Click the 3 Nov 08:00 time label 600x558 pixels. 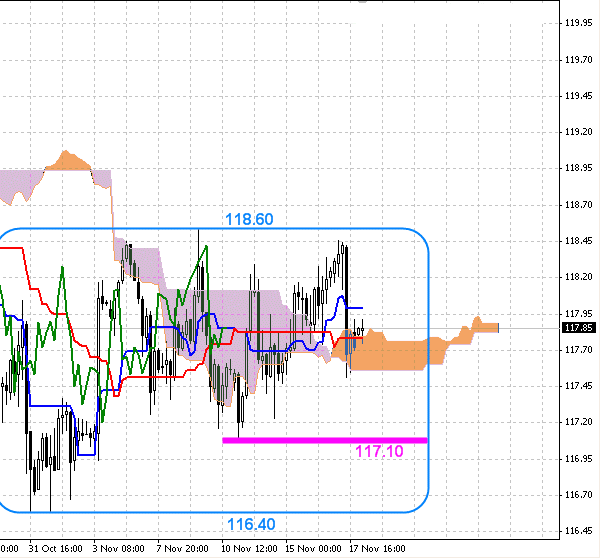119,549
